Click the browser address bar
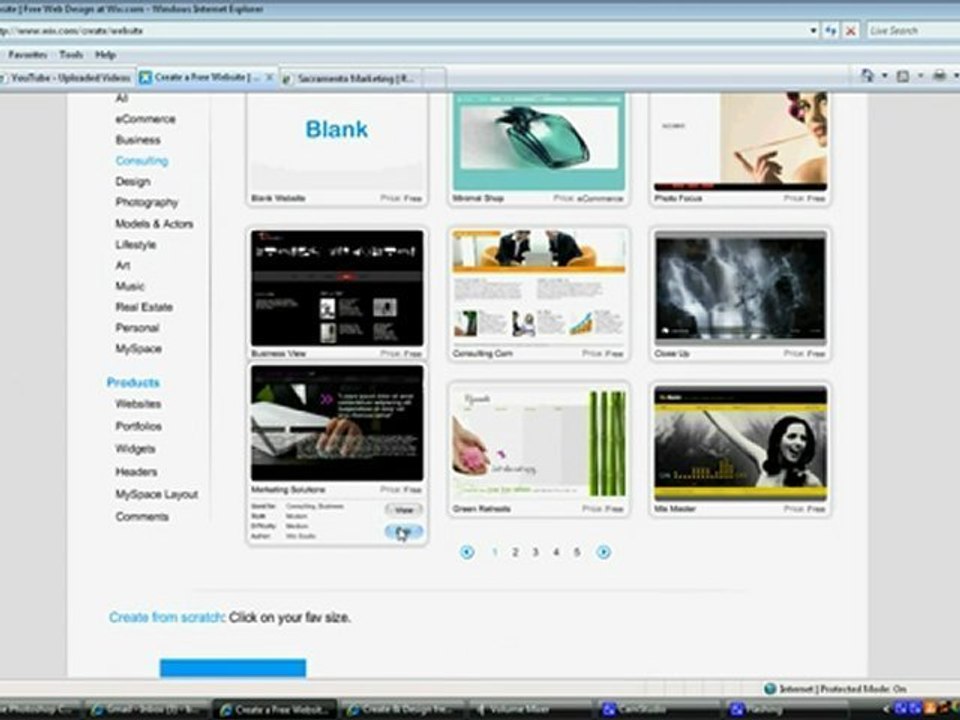Image resolution: width=960 pixels, height=720 pixels. click(404, 31)
